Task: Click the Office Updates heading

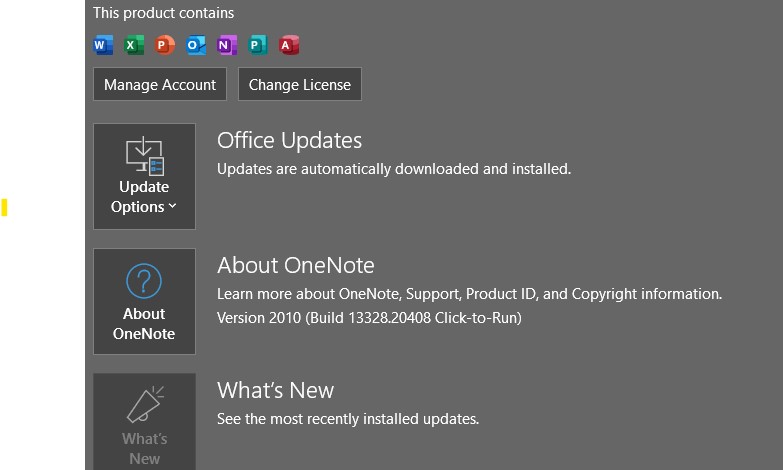Action: (x=289, y=140)
